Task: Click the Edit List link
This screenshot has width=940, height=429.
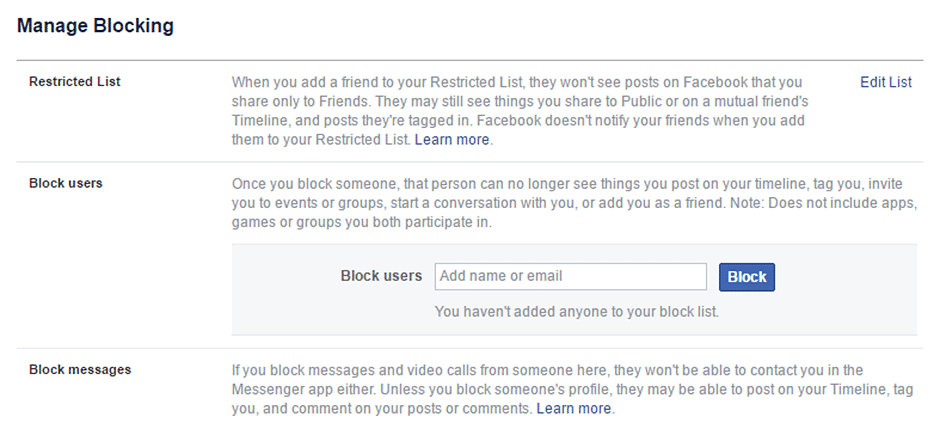Action: (x=885, y=82)
